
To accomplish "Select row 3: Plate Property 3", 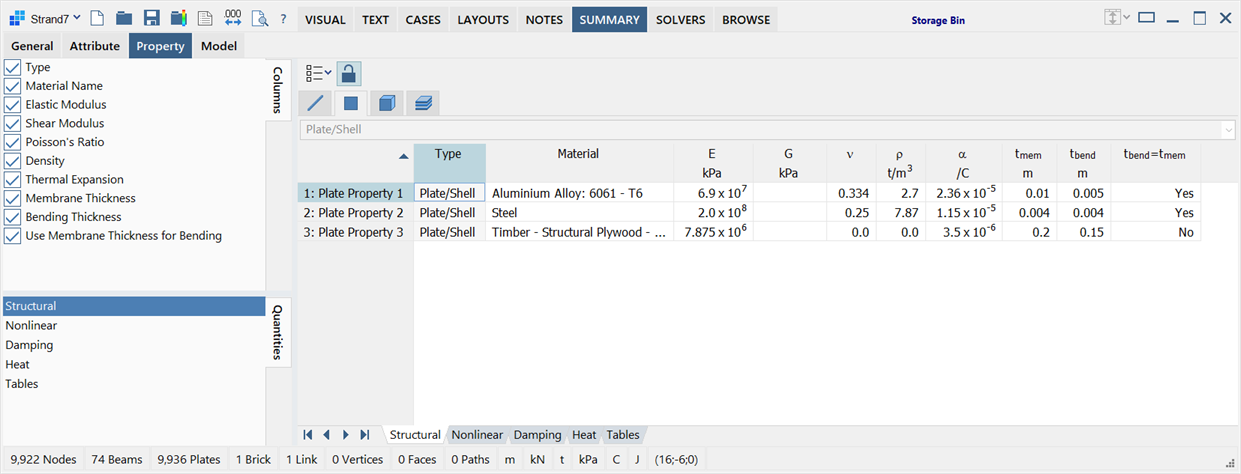I will 354,232.
